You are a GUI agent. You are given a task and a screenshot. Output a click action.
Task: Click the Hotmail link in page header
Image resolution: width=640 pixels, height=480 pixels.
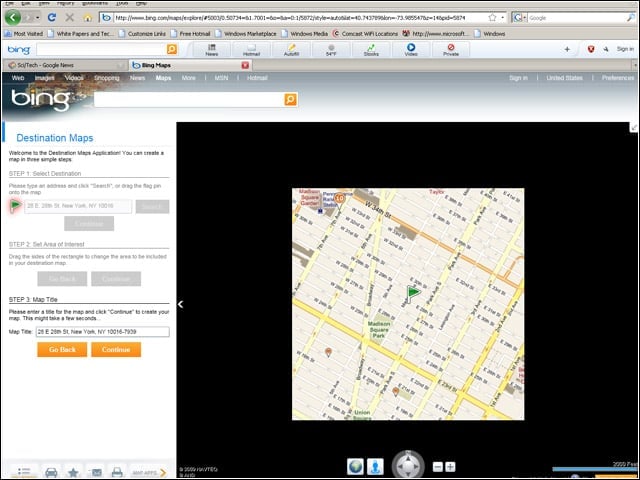[257, 78]
